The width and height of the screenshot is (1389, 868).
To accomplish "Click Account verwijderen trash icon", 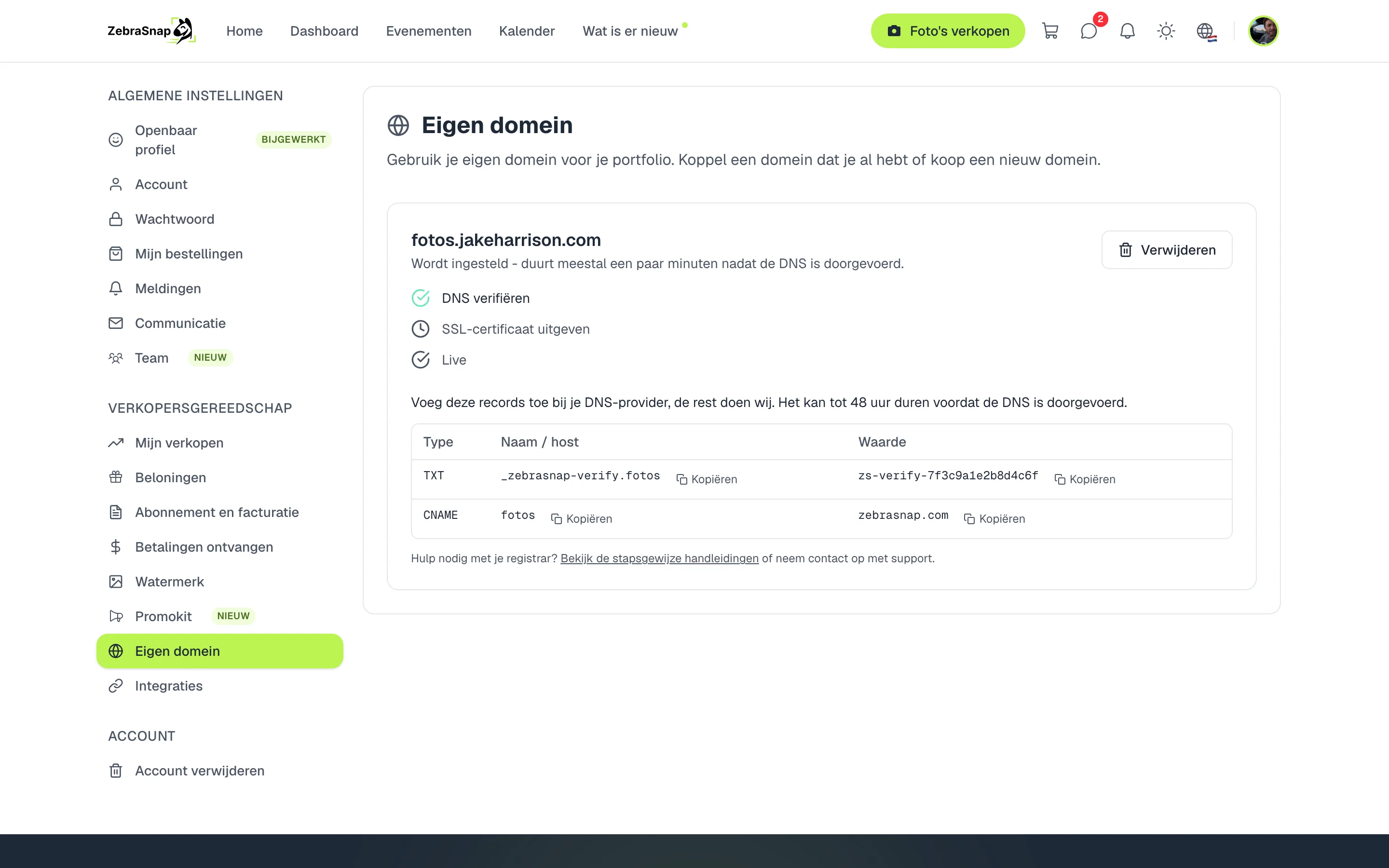I will tap(116, 771).
